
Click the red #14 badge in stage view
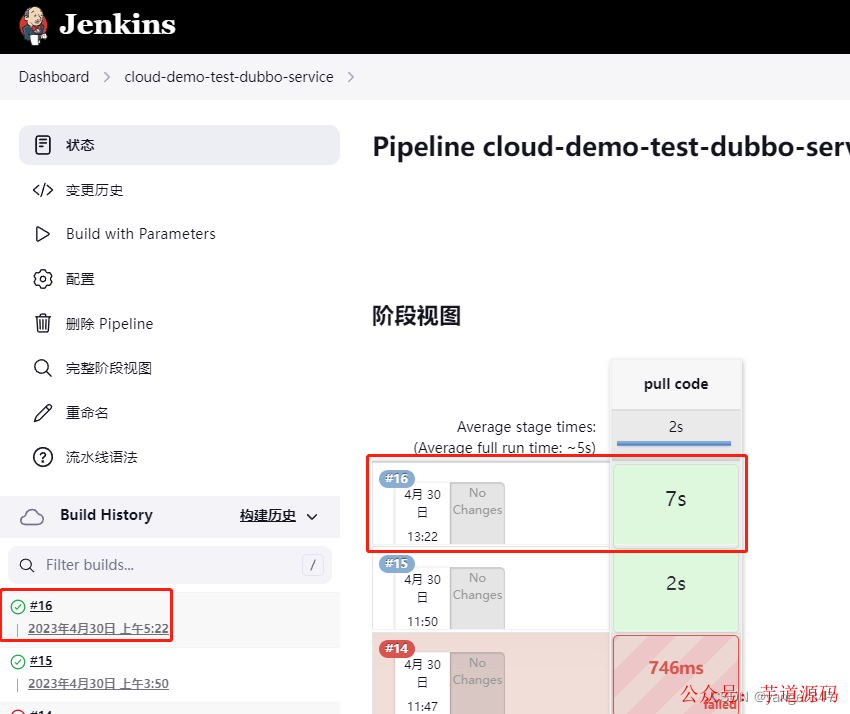point(397,648)
